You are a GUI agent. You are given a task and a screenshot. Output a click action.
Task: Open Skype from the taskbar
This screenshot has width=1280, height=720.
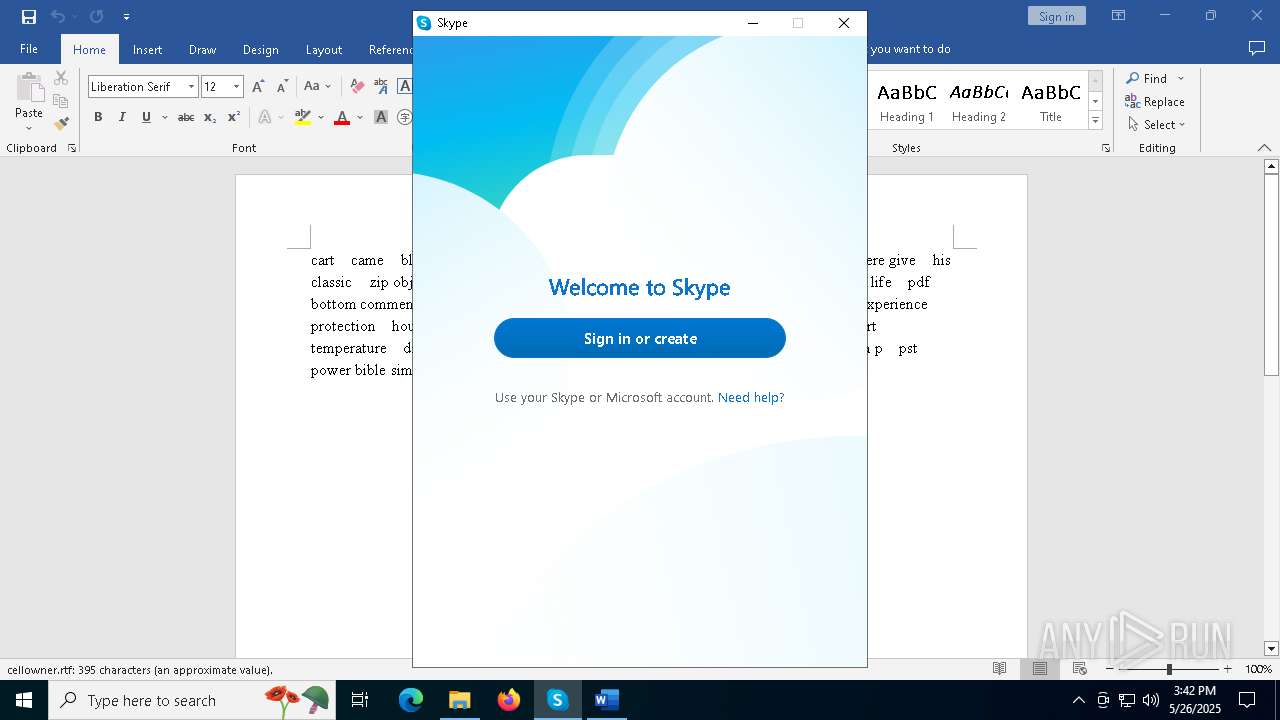coord(557,700)
